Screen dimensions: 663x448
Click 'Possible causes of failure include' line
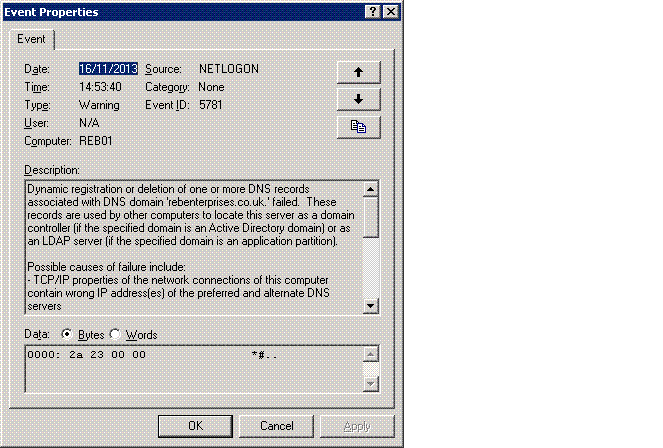pos(106,267)
